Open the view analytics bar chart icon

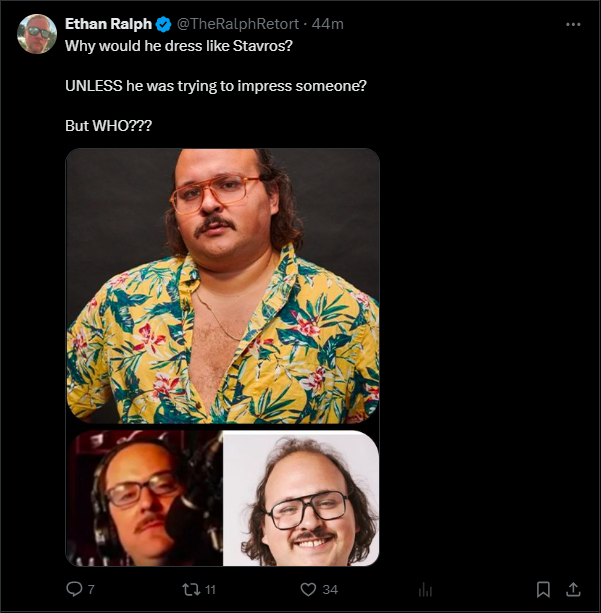pyautogui.click(x=424, y=589)
